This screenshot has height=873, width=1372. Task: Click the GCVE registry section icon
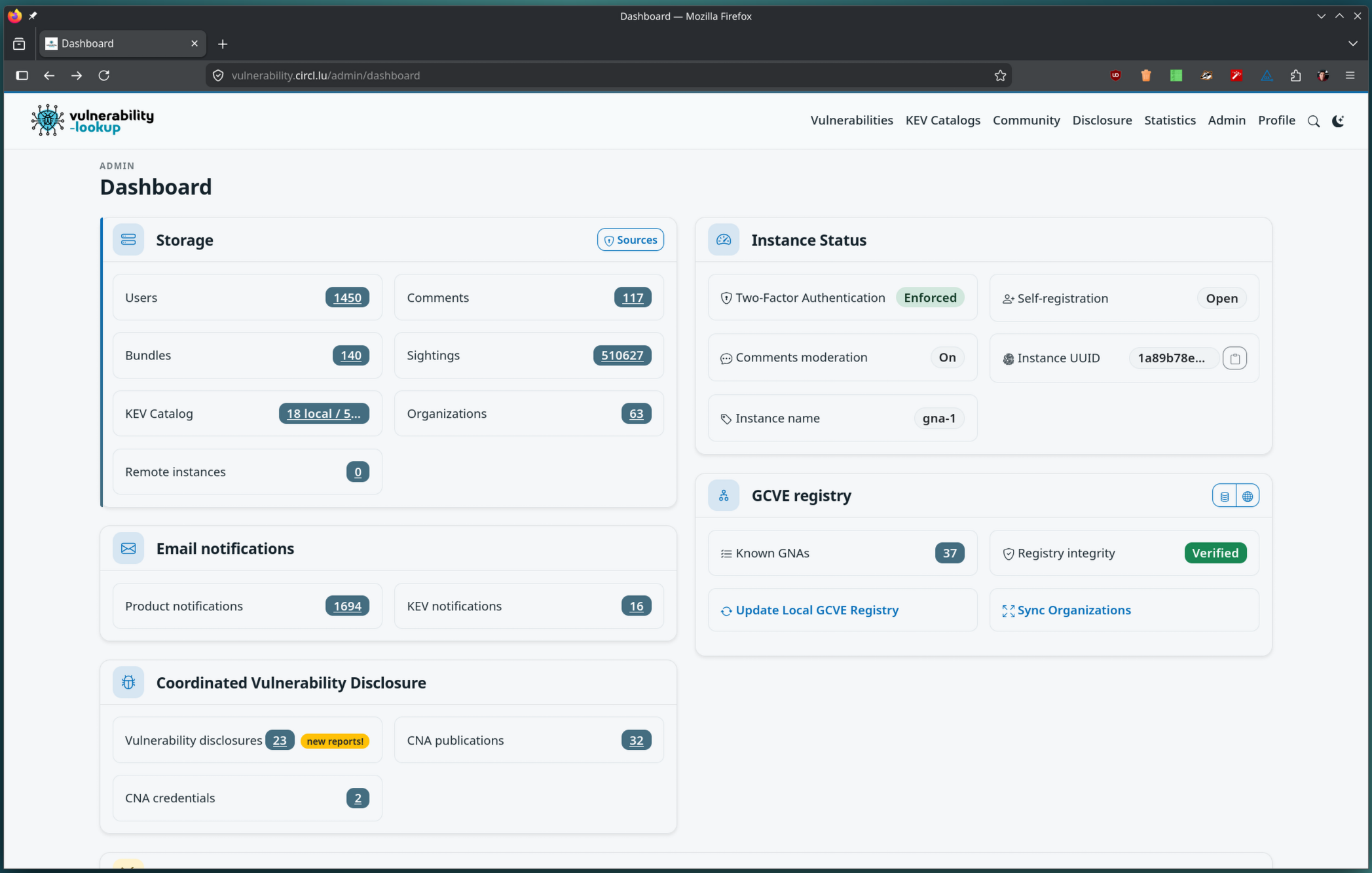(x=724, y=496)
